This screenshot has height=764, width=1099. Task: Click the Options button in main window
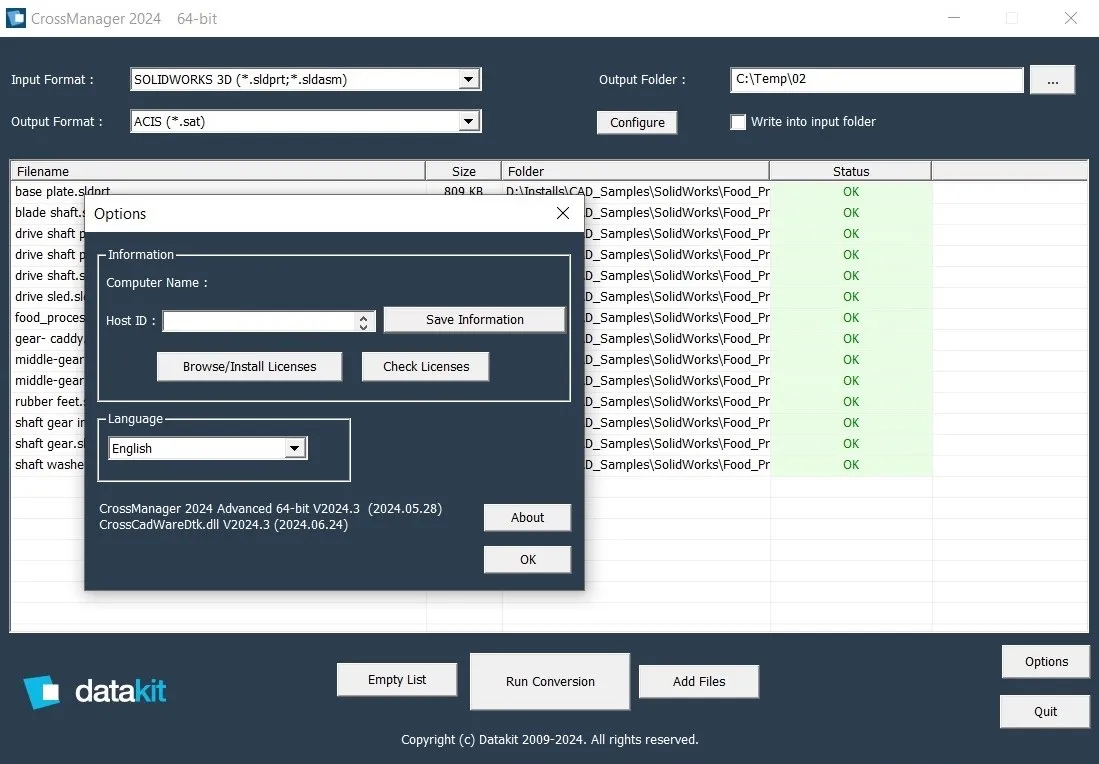click(x=1046, y=662)
